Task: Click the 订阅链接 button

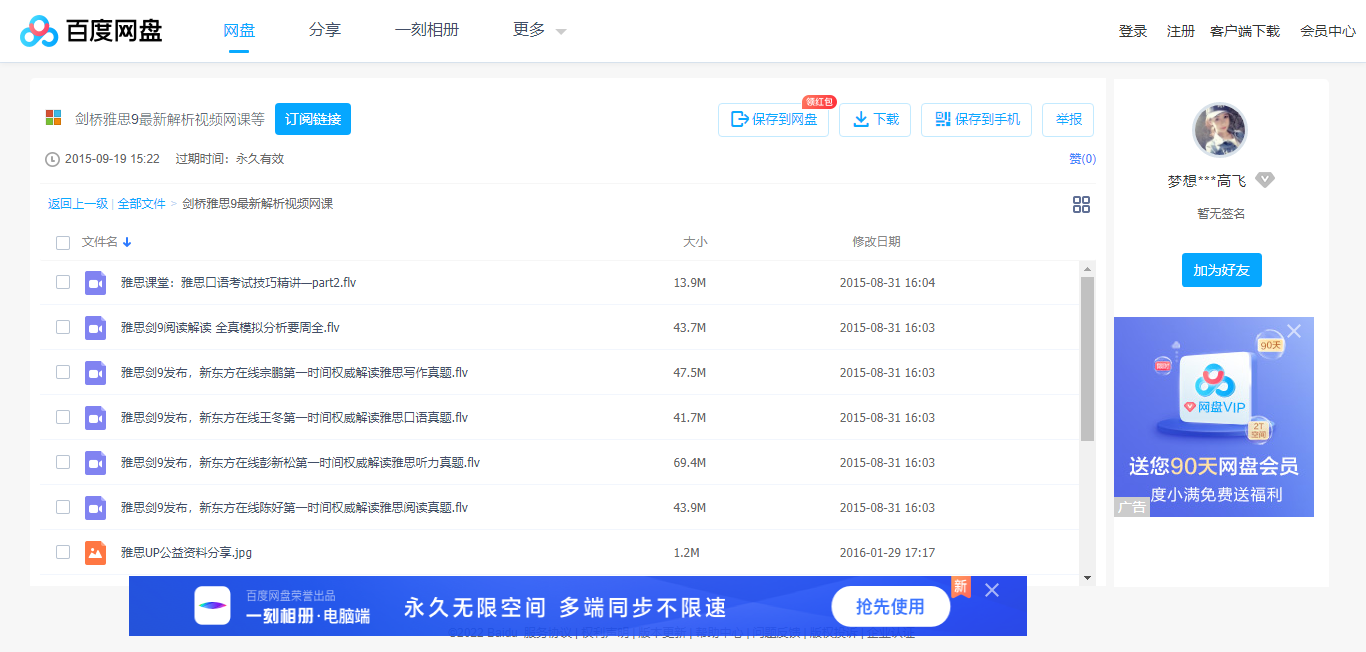Action: 313,118
